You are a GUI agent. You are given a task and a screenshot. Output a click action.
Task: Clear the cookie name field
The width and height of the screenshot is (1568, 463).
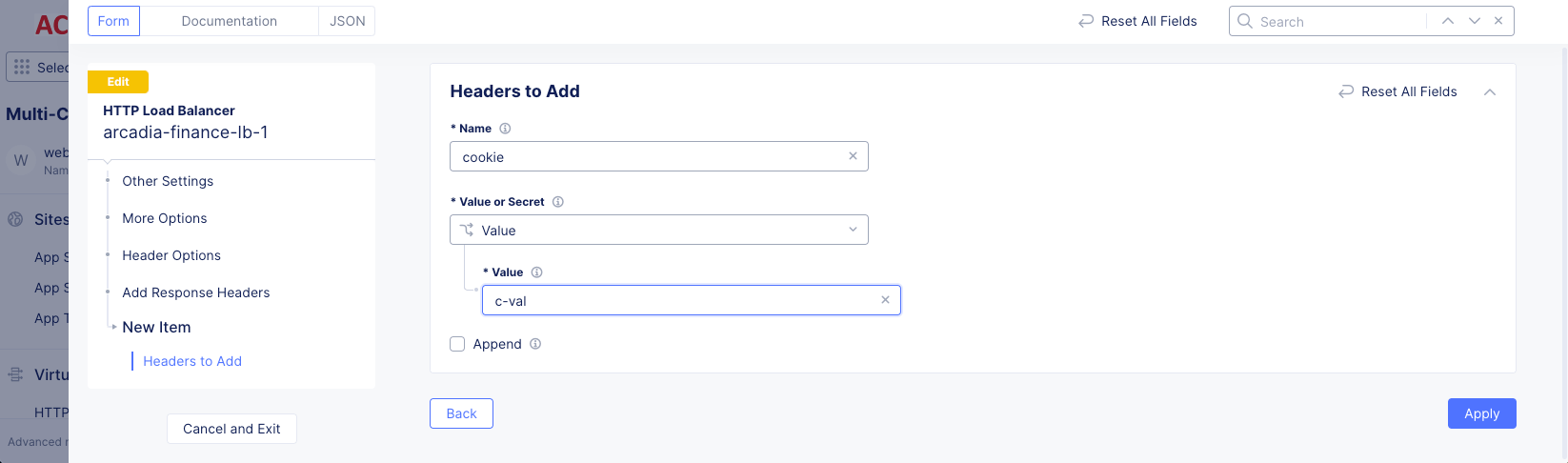point(853,156)
